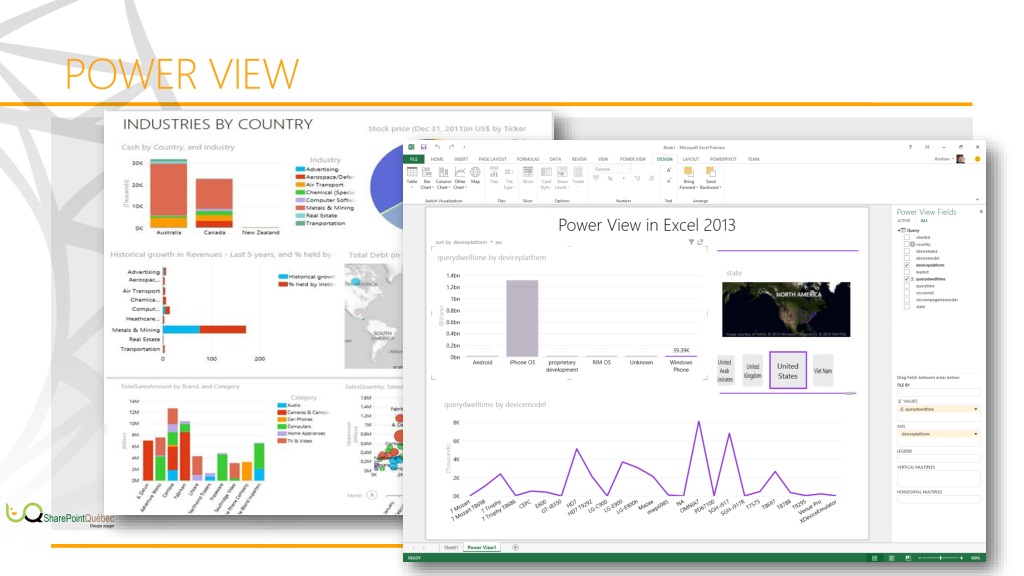1024x576 pixels.
Task: Click the new sheet plus icon
Action: [x=515, y=547]
